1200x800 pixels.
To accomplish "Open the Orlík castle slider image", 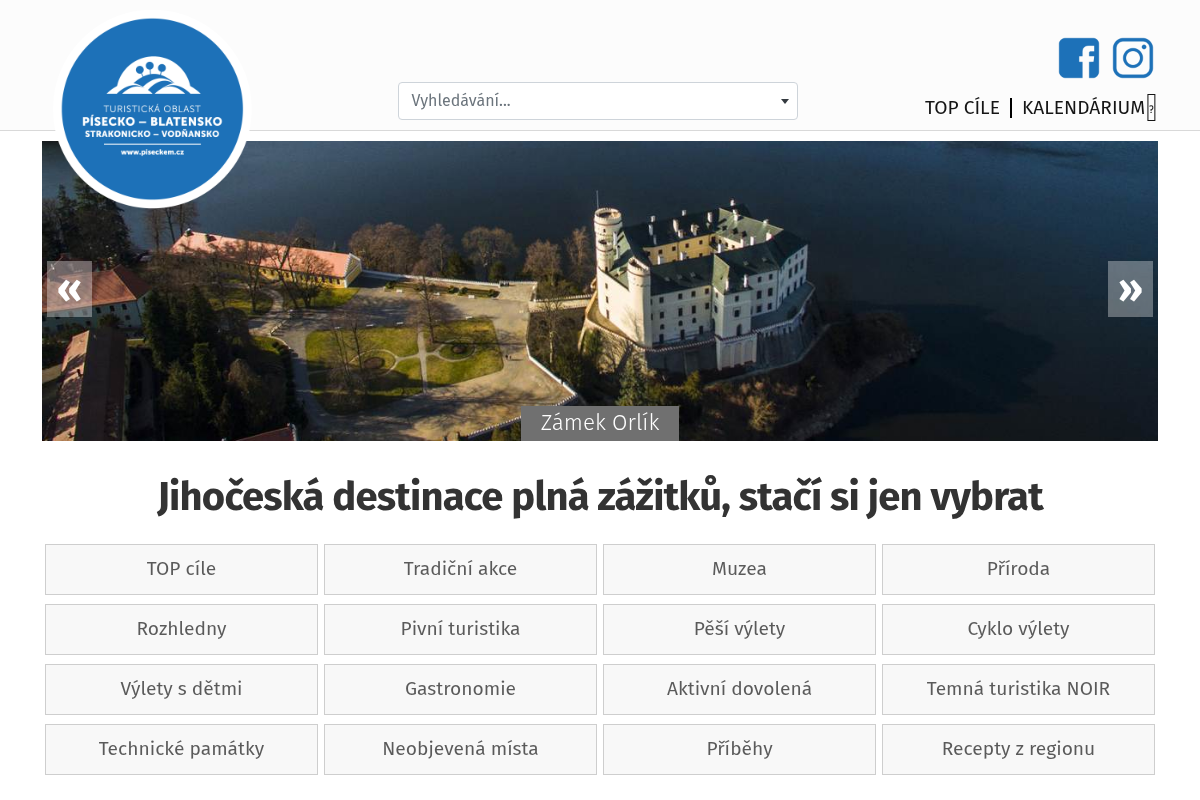I will click(600, 291).
